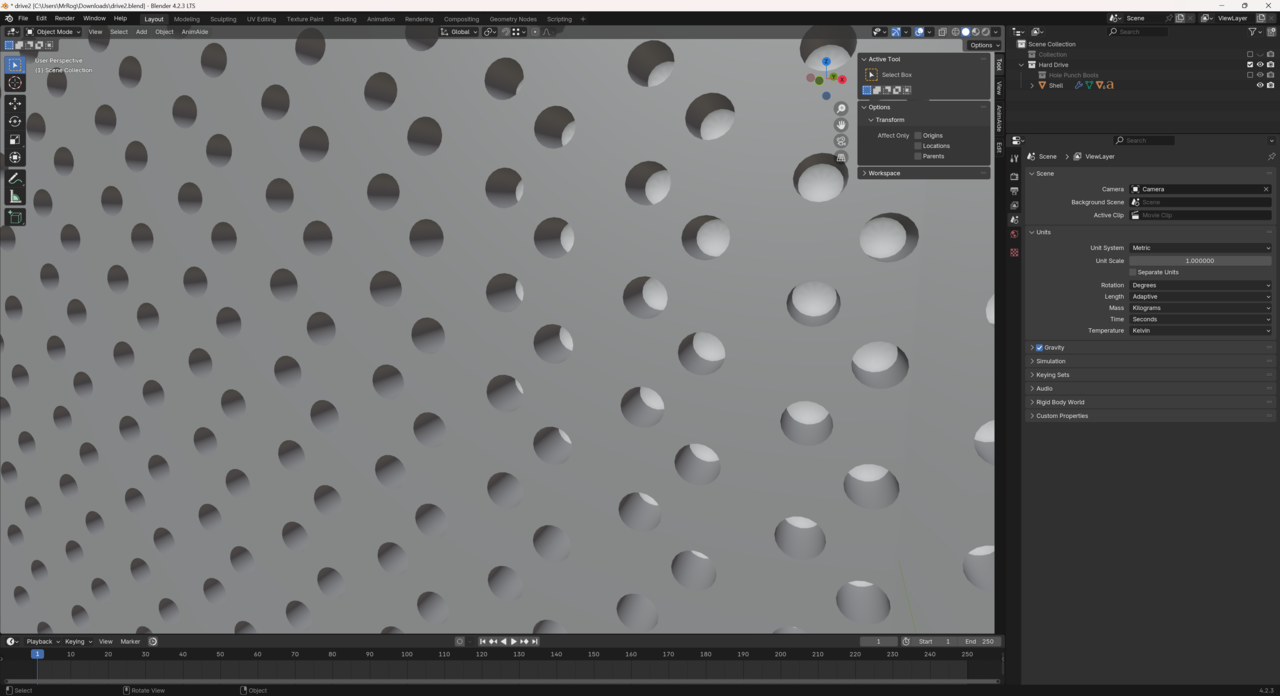
Task: Click the outliner filter funnel icon
Action: click(x=1252, y=32)
